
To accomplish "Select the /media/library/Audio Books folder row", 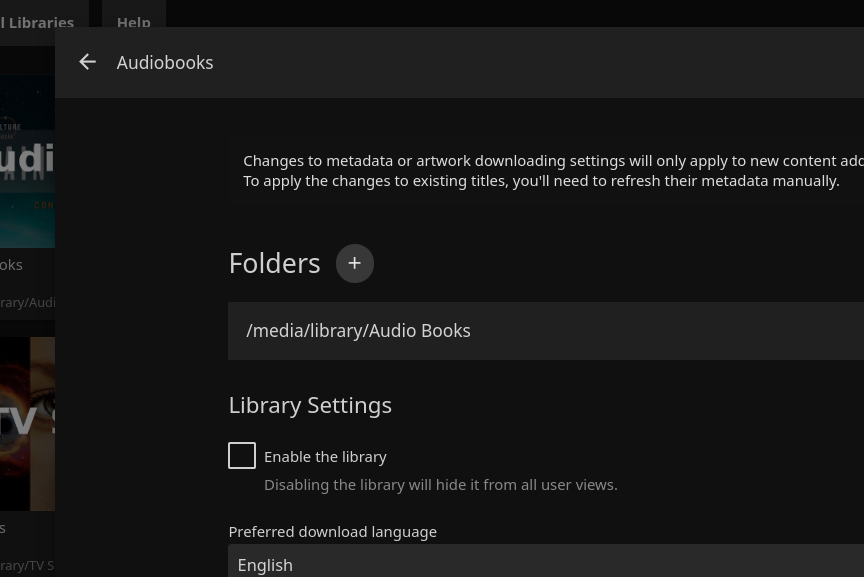I will coord(545,331).
